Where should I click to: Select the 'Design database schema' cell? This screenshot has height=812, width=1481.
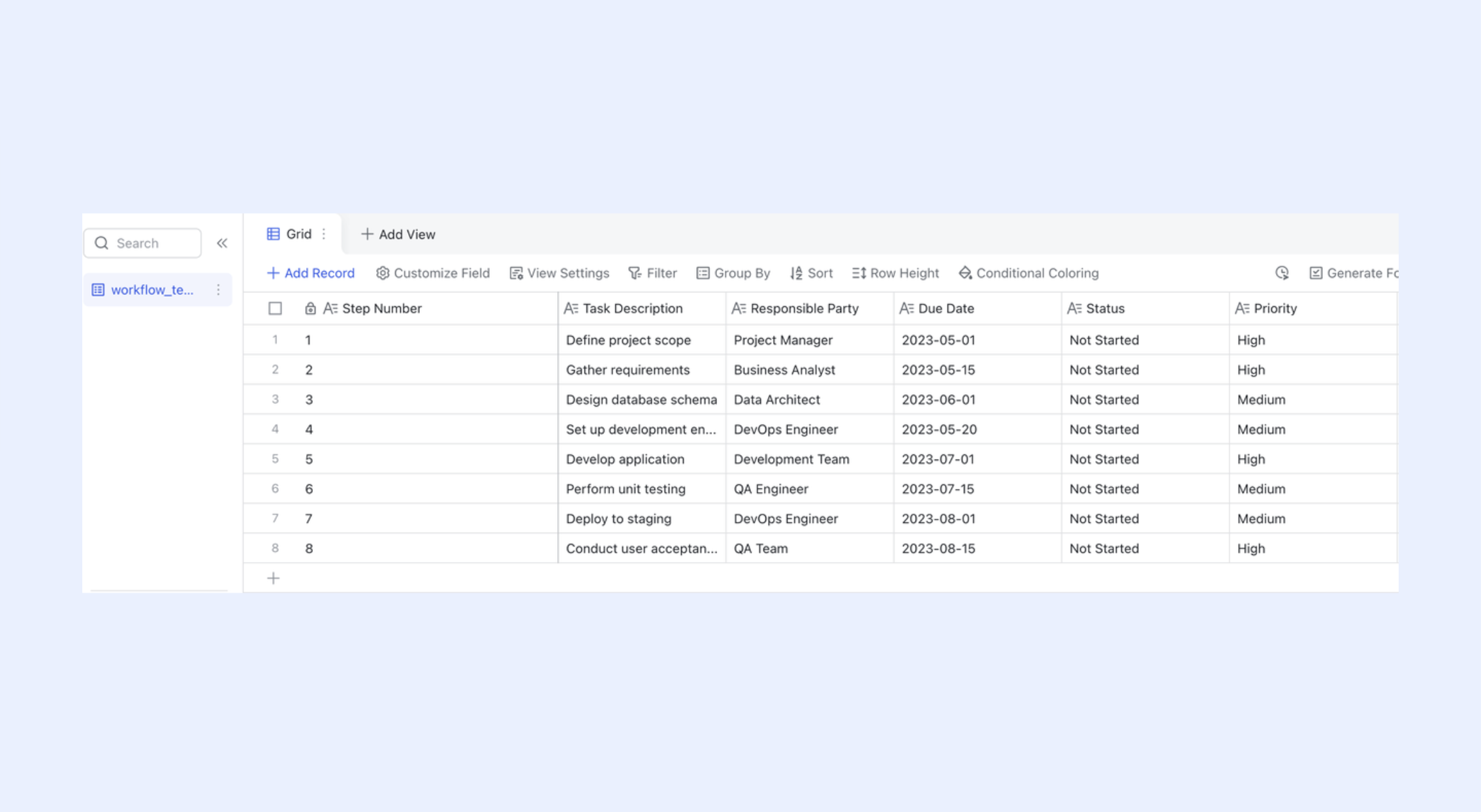(642, 399)
